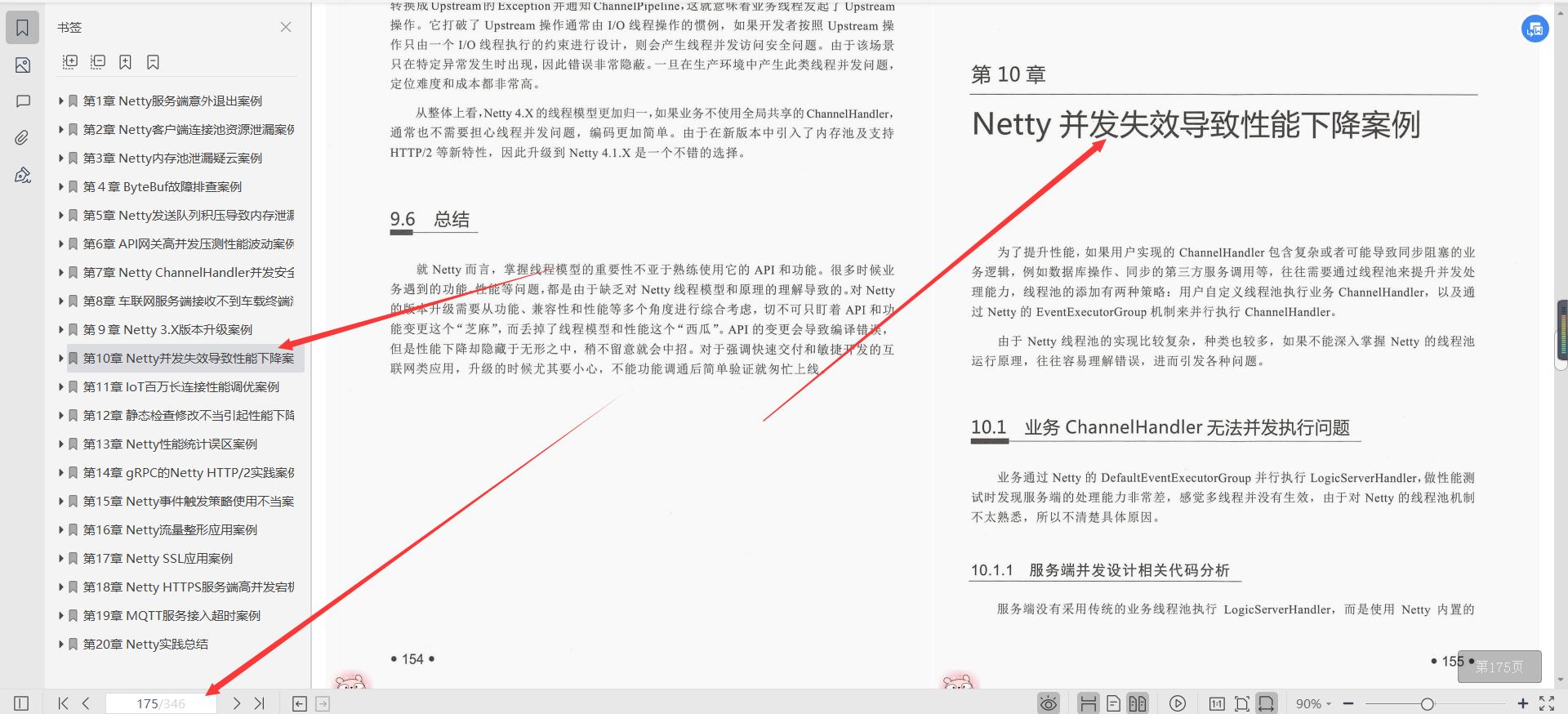Select bookmark 第18章 Netty HTTPS服务端高并发
1568x714 pixels.
(189, 587)
